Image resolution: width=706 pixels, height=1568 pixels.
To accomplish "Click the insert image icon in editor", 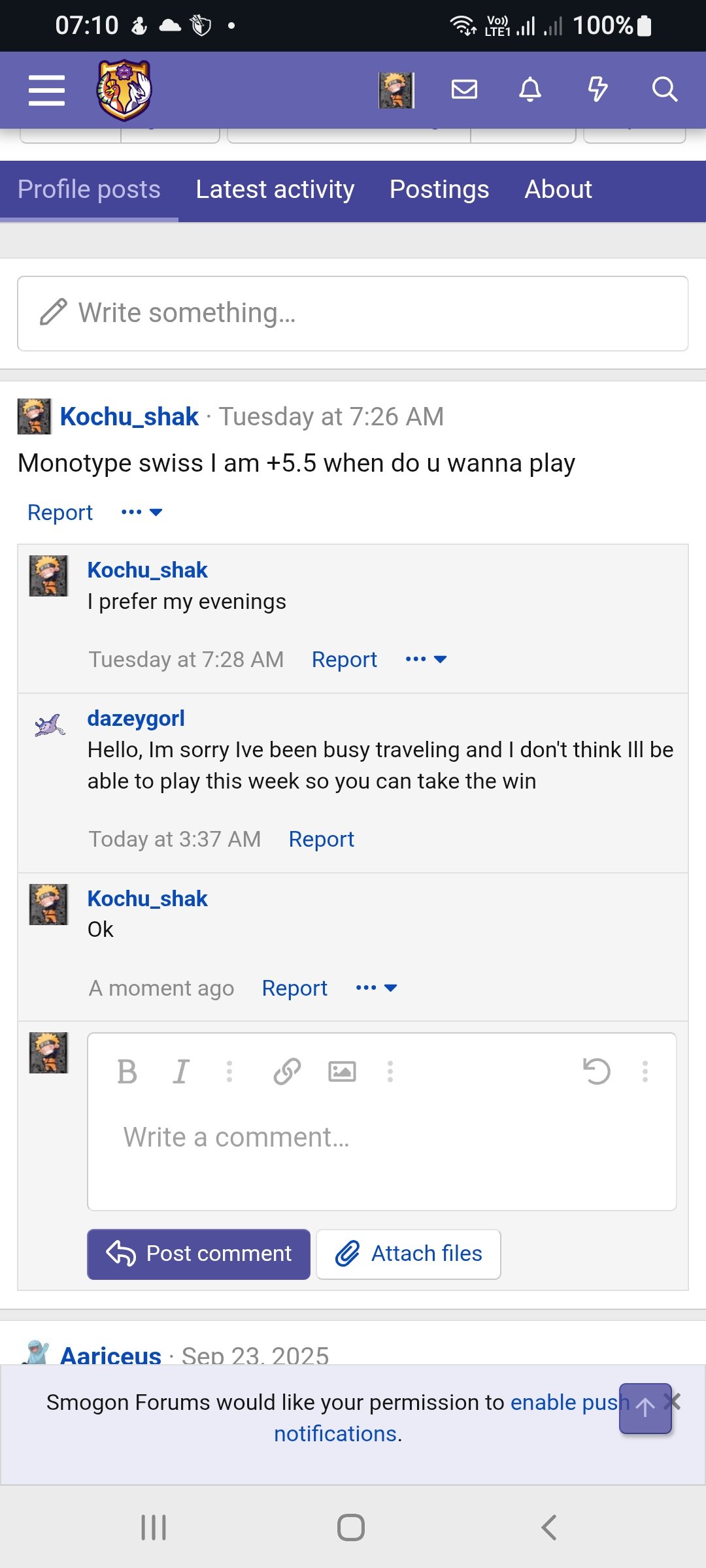I will tap(342, 1071).
